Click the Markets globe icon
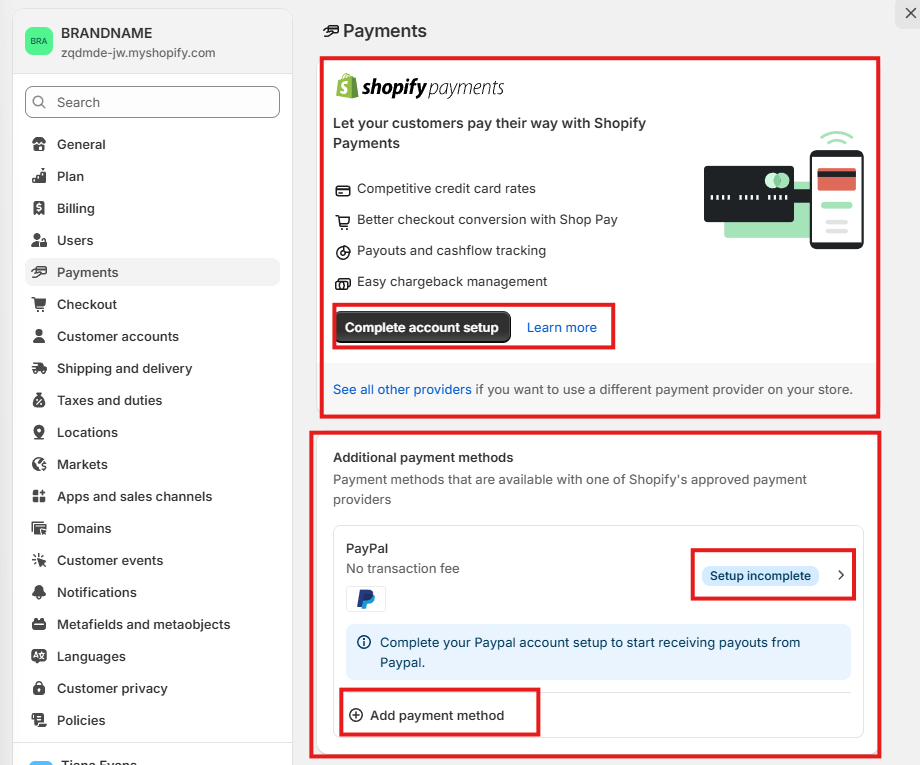 [39, 464]
